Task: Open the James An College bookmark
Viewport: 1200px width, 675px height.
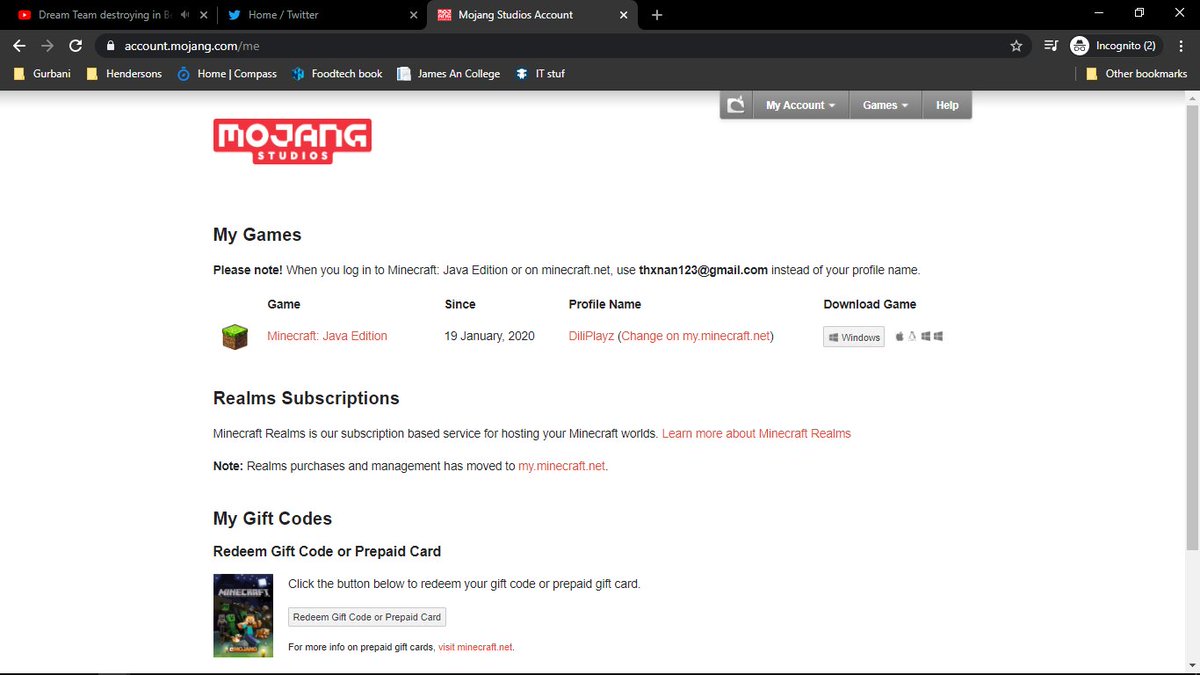Action: coord(449,73)
